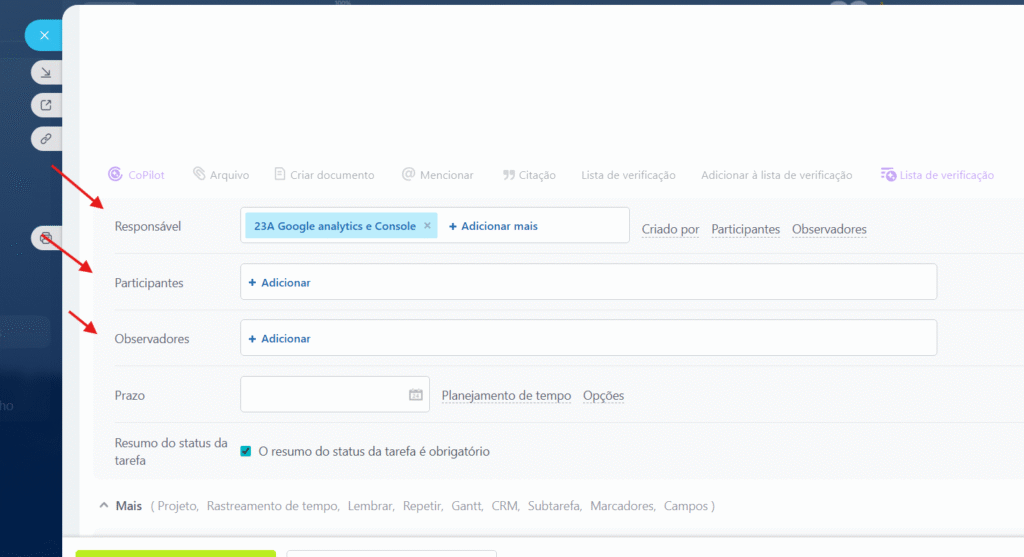Click the Criar documento icon

pos(280,175)
